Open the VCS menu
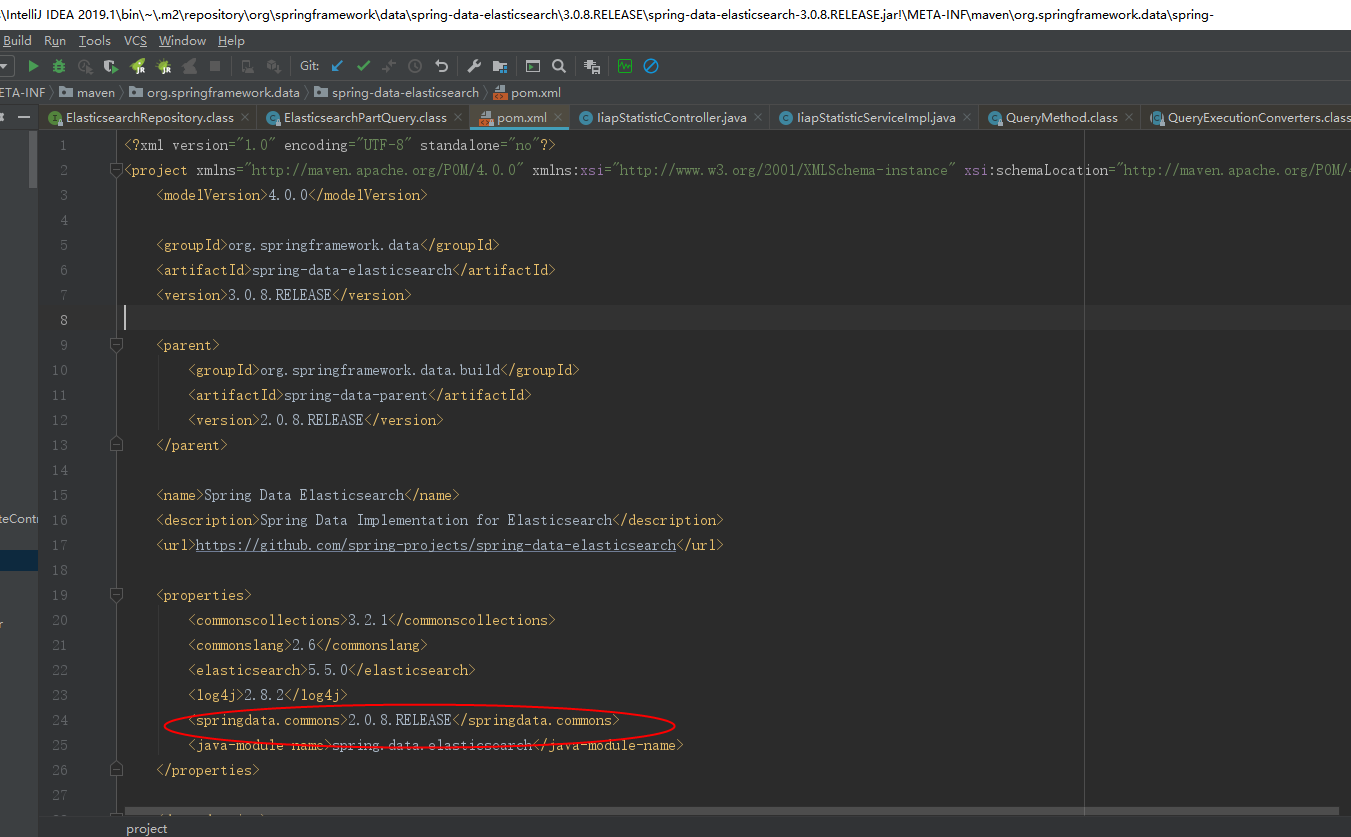Image resolution: width=1351 pixels, height=837 pixels. [x=135, y=41]
